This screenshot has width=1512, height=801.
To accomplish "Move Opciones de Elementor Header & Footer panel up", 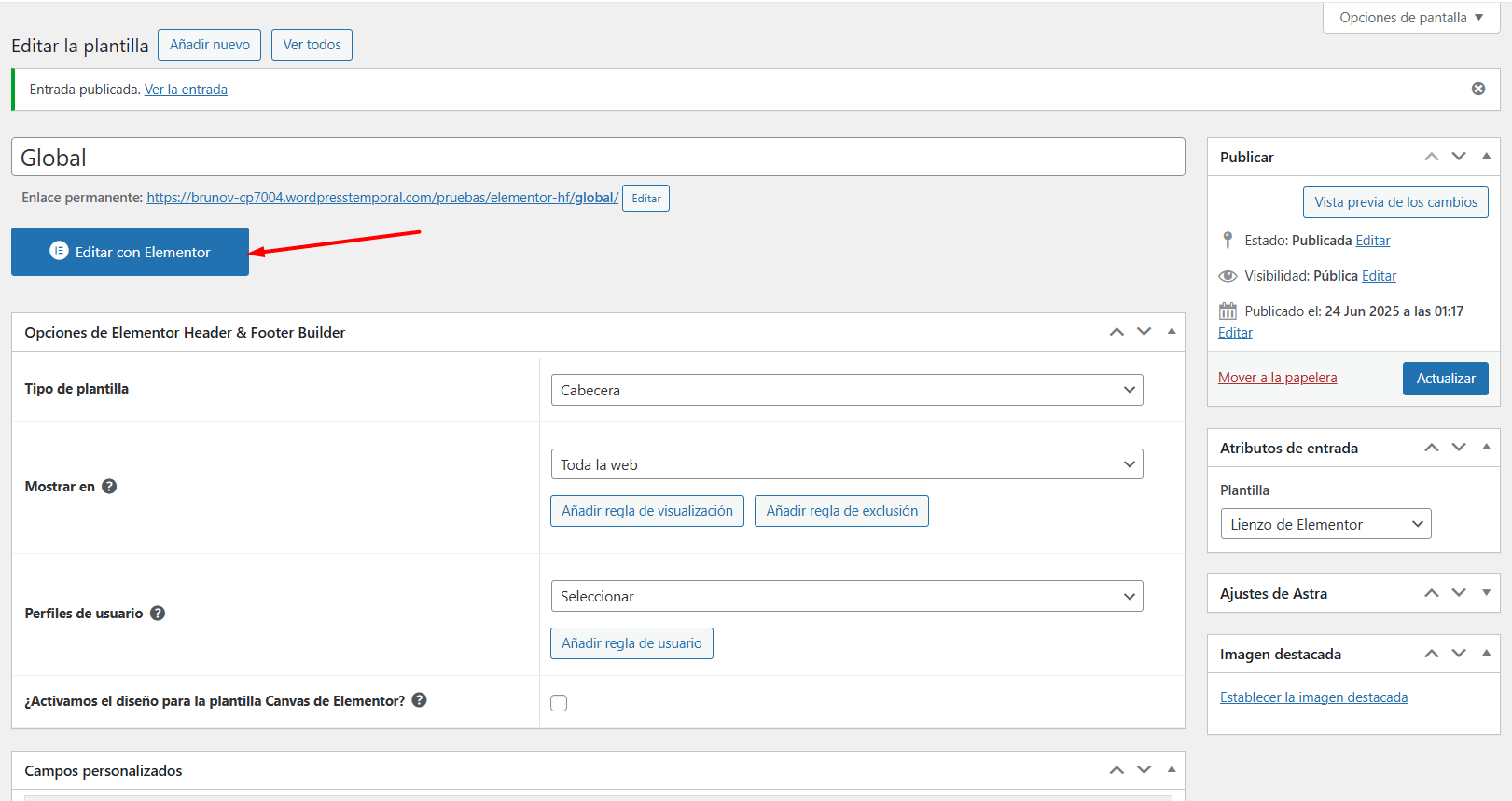I will 1117,332.
